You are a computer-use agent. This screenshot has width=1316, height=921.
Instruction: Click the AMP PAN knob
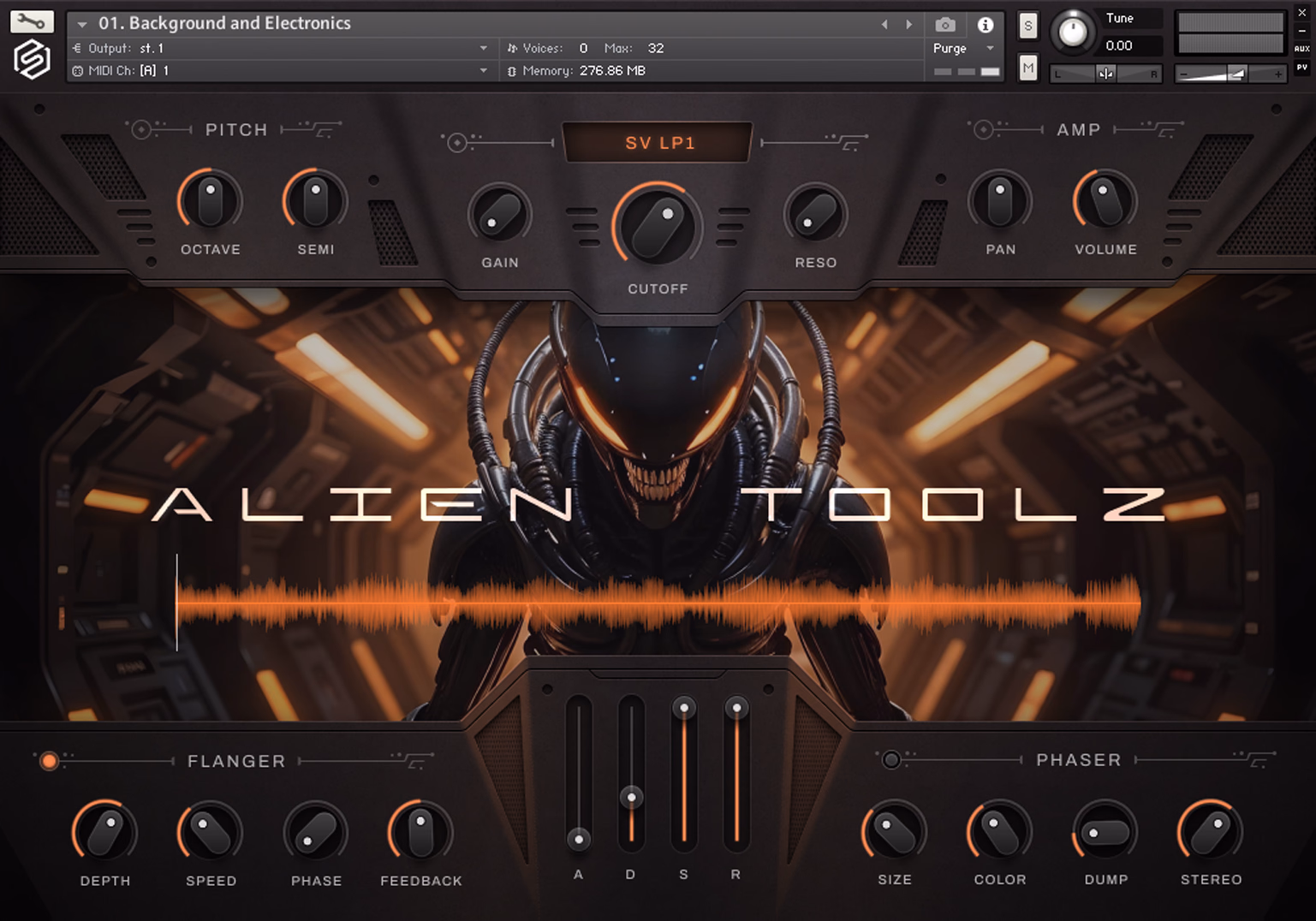[1000, 201]
